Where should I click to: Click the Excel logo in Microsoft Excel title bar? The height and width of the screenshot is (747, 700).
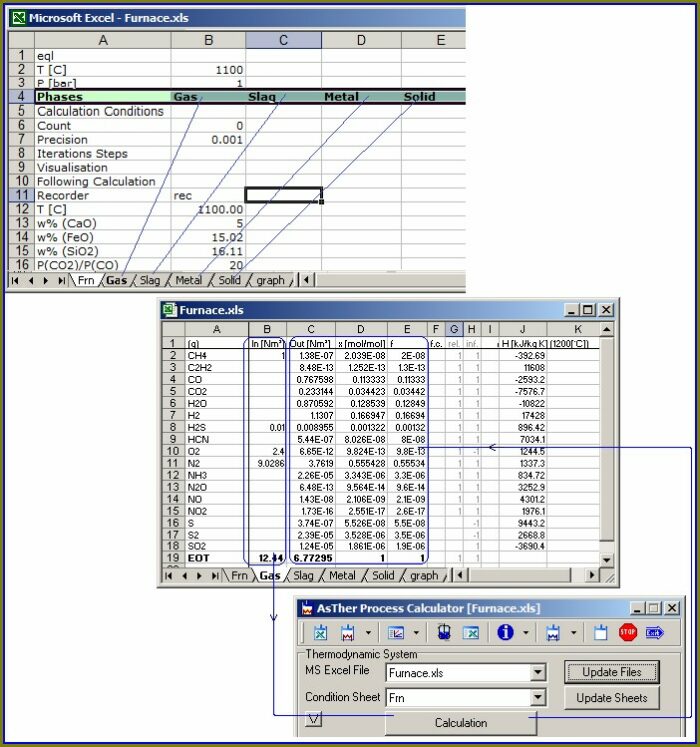[19, 18]
